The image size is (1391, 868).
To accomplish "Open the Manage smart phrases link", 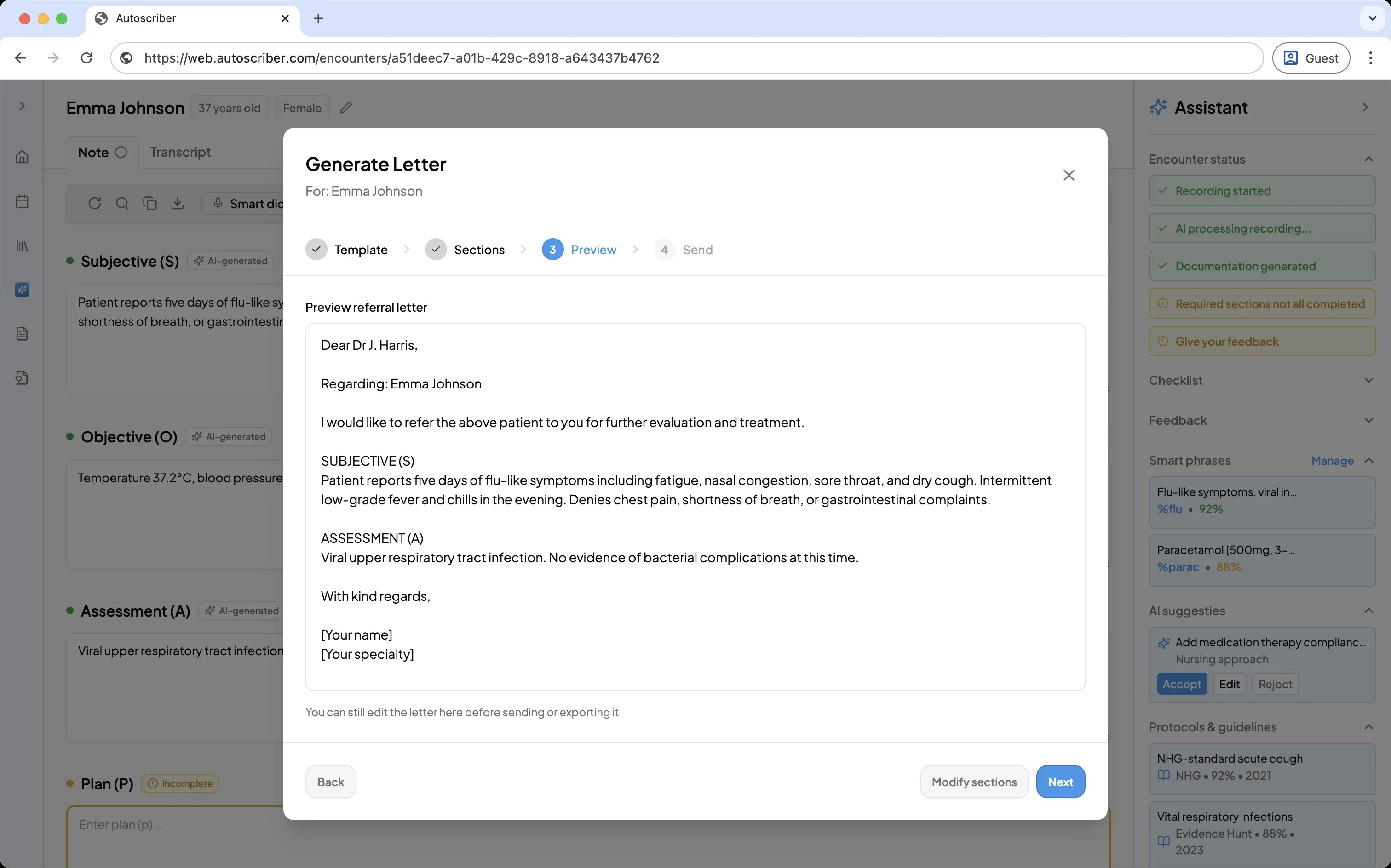I will click(x=1333, y=460).
